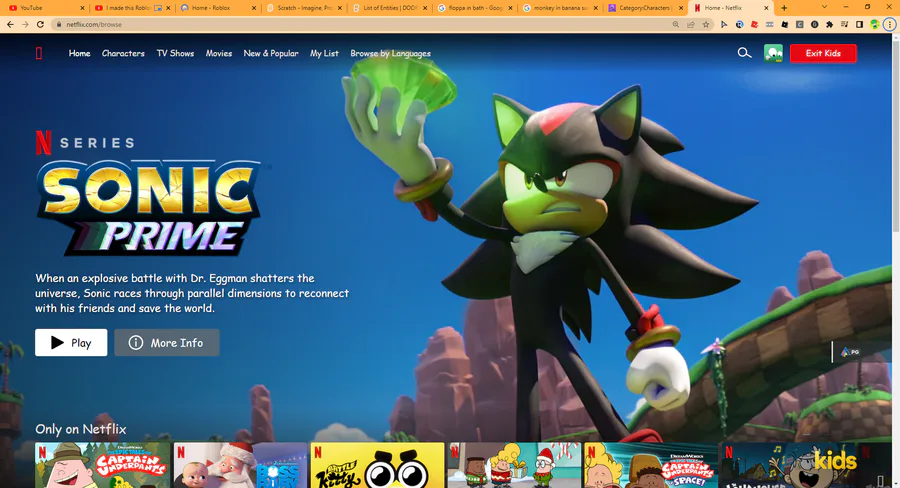Open Chrome's three-dot menu
Image resolution: width=900 pixels, height=488 pixels.
click(x=890, y=25)
